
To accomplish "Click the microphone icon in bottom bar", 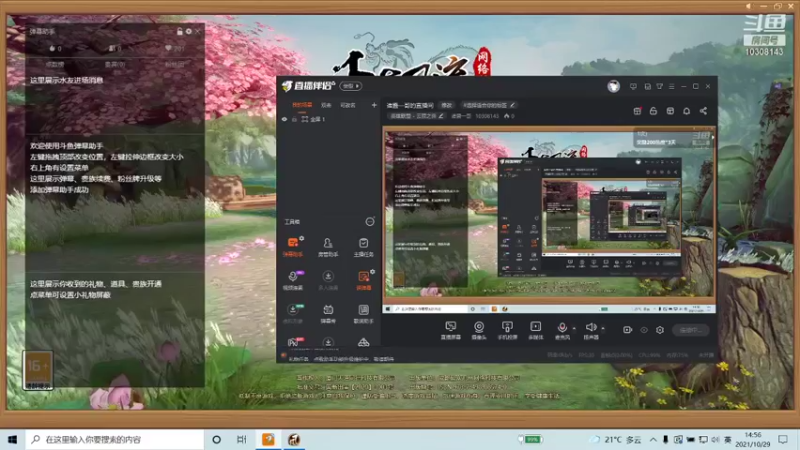I will (x=562, y=328).
